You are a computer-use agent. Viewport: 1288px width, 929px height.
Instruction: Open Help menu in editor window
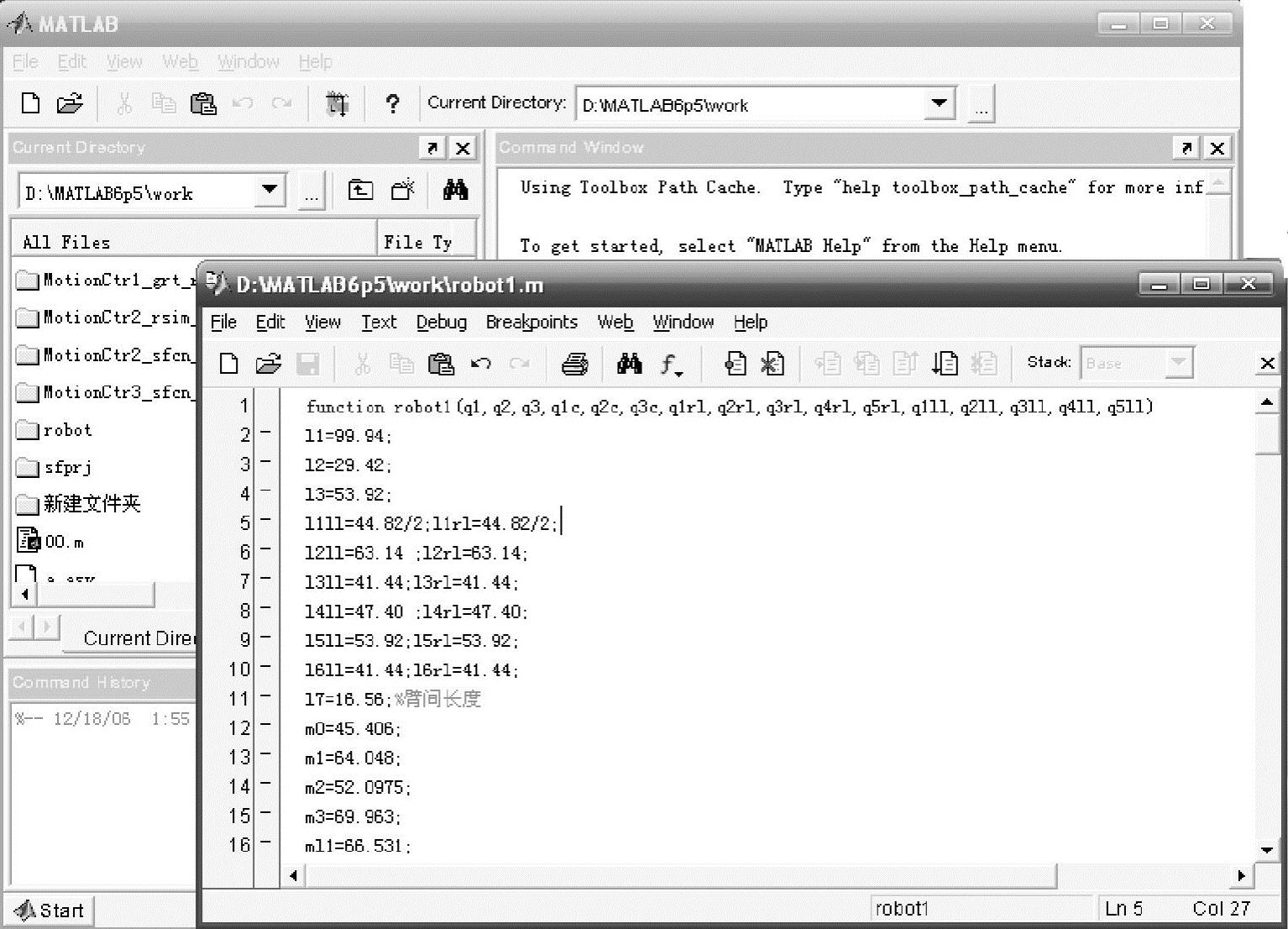point(751,323)
